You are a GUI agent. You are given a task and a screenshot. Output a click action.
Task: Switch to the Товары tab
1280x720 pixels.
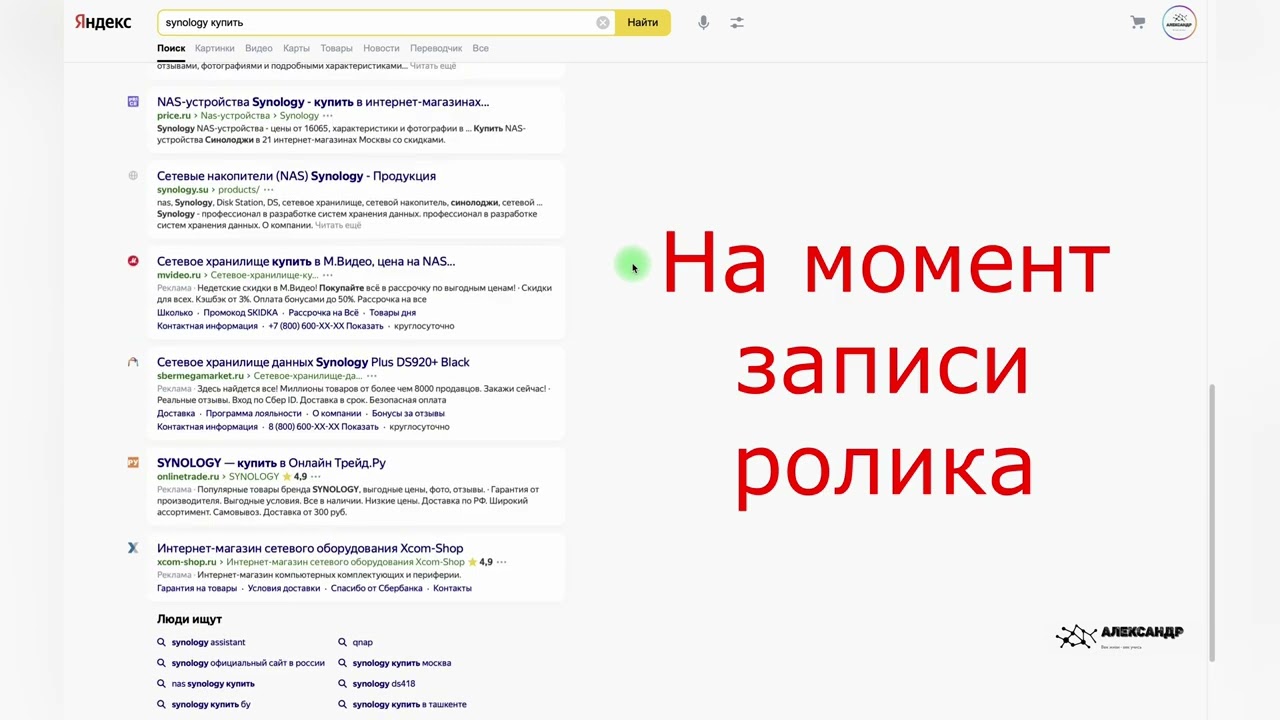[x=336, y=48]
